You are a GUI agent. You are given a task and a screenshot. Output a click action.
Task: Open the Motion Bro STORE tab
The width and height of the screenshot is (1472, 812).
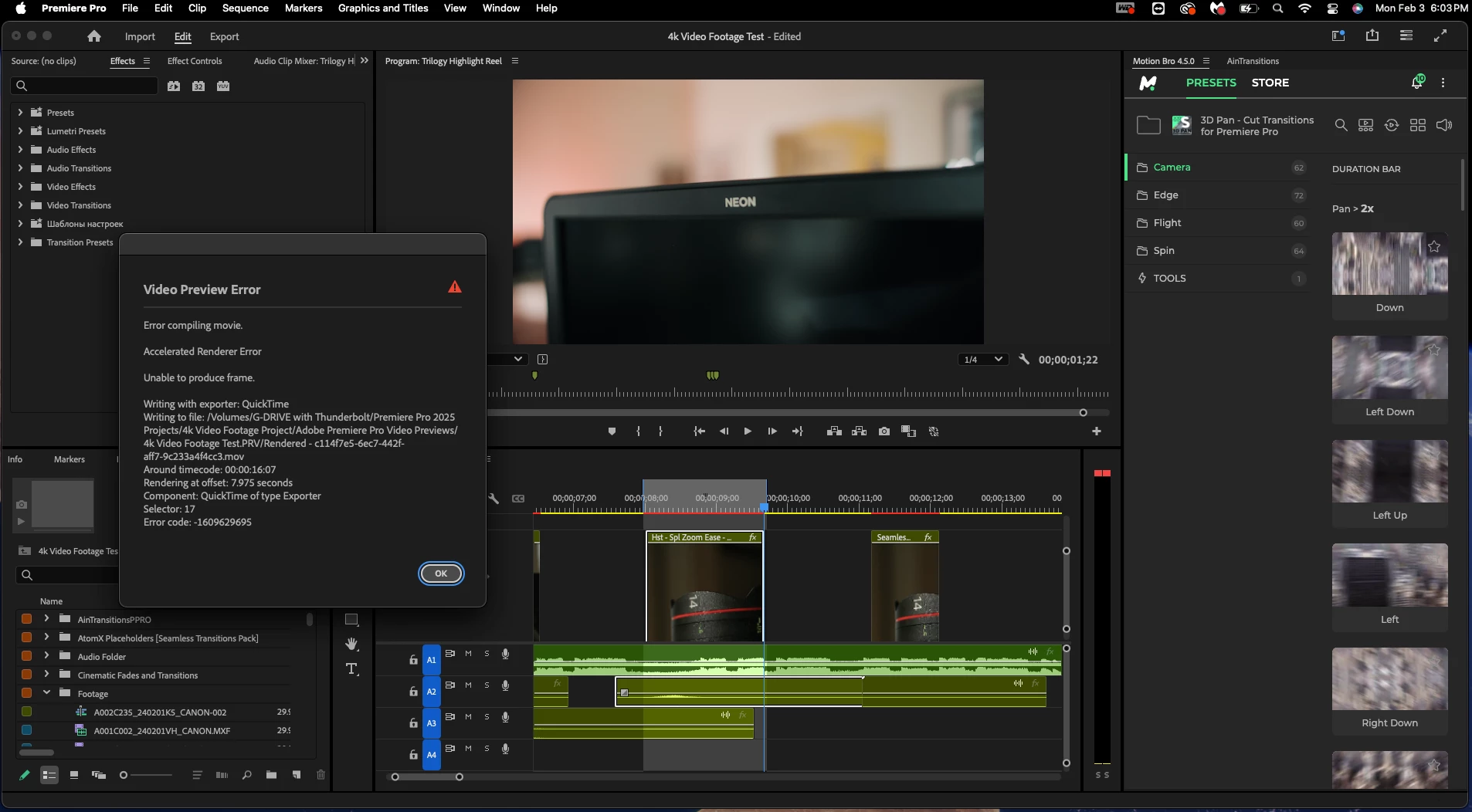(x=1270, y=83)
